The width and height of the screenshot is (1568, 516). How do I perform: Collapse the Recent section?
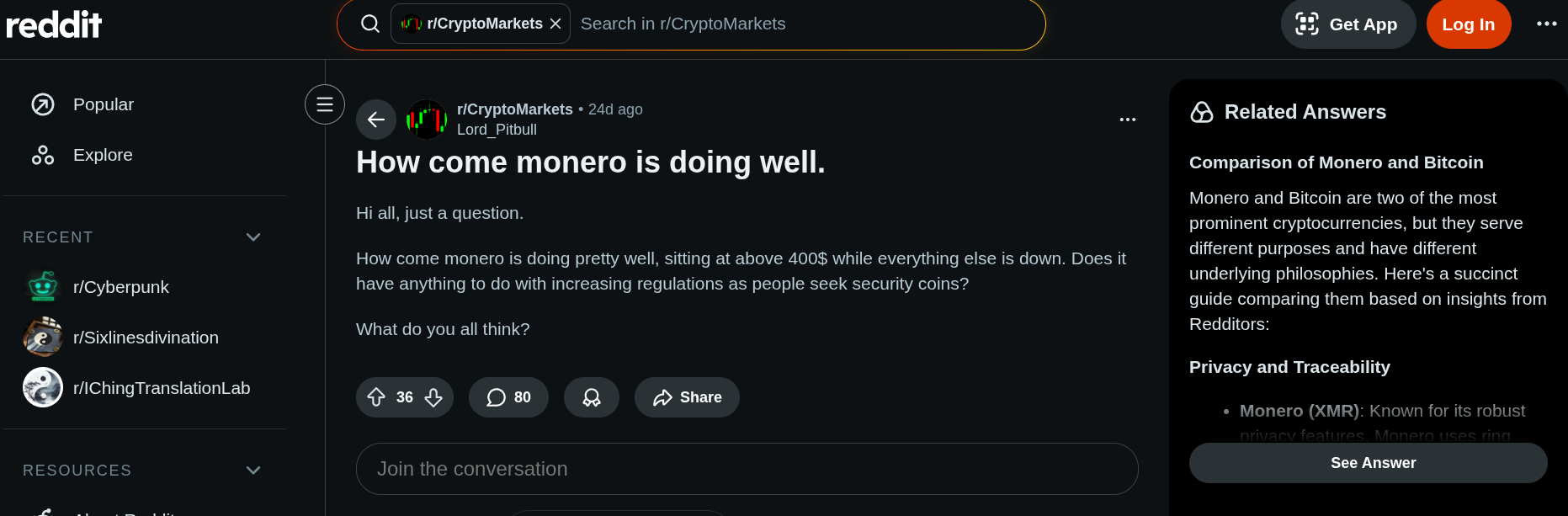coord(253,237)
